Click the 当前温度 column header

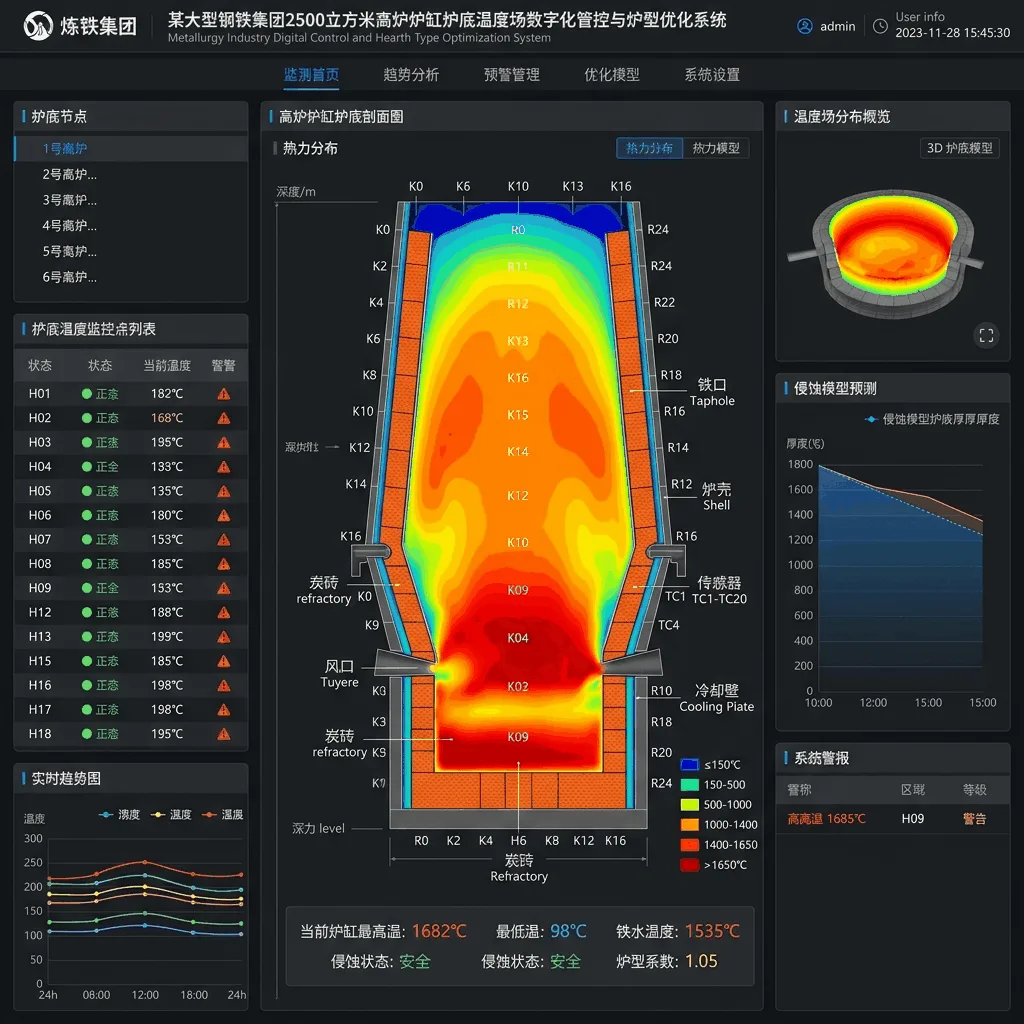tap(167, 366)
